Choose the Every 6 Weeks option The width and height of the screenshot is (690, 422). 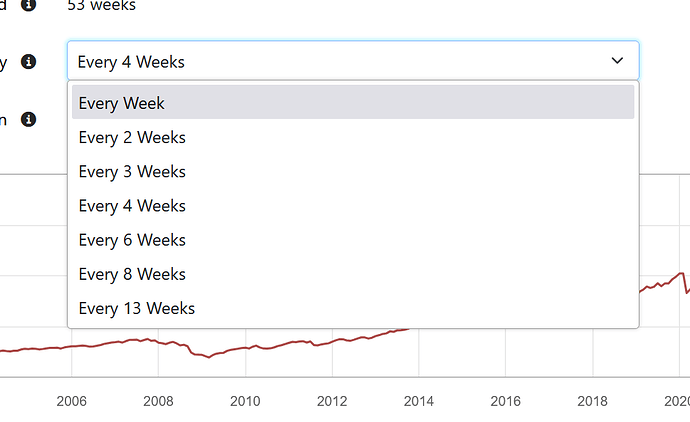[353, 240]
